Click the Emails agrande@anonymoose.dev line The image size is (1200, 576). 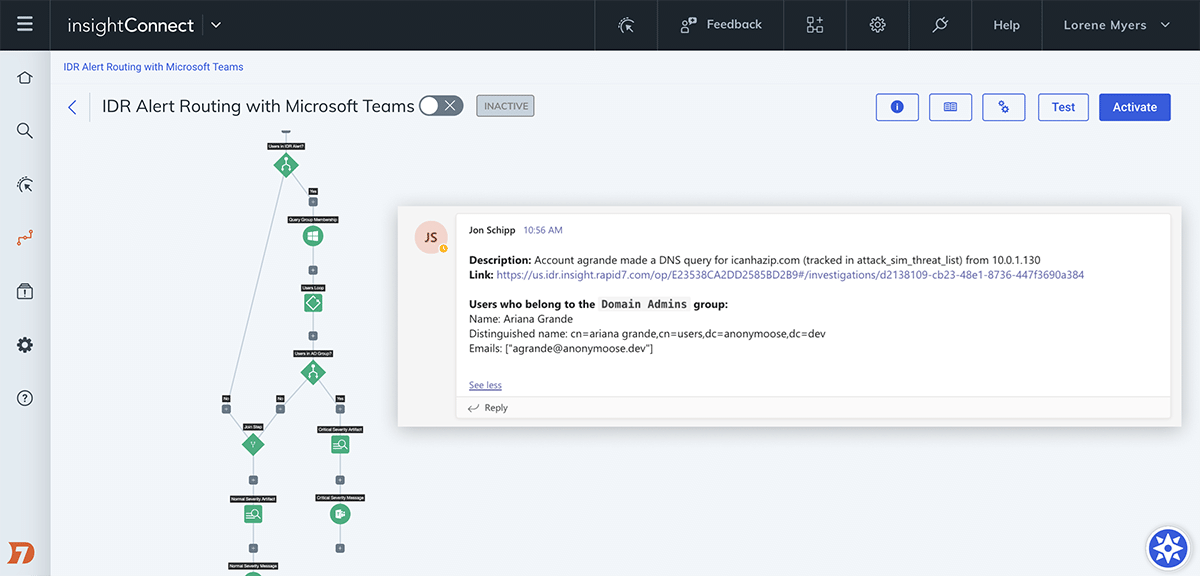point(561,348)
